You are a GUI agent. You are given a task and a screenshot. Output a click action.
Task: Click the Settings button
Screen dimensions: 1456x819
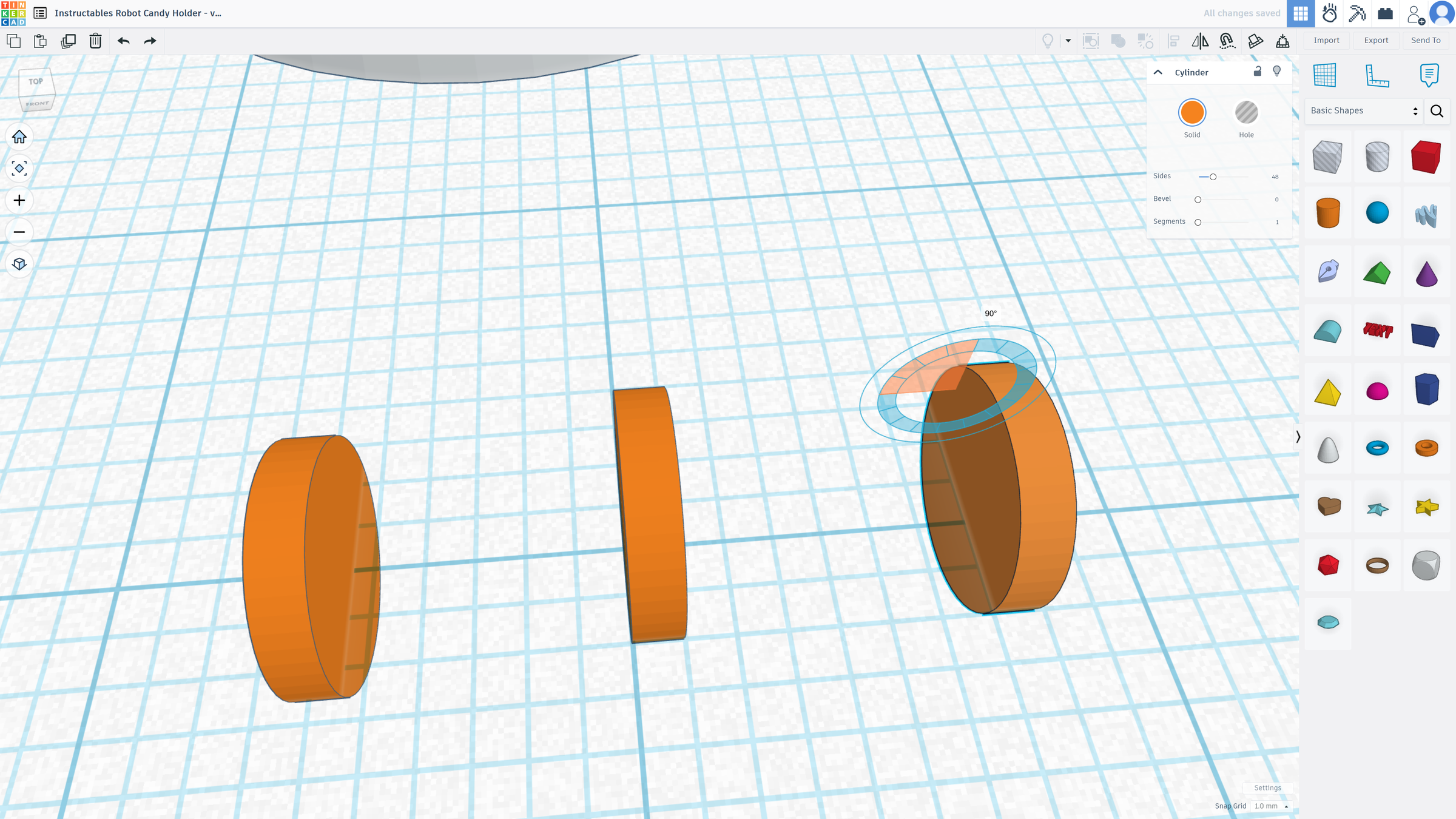(x=1267, y=787)
